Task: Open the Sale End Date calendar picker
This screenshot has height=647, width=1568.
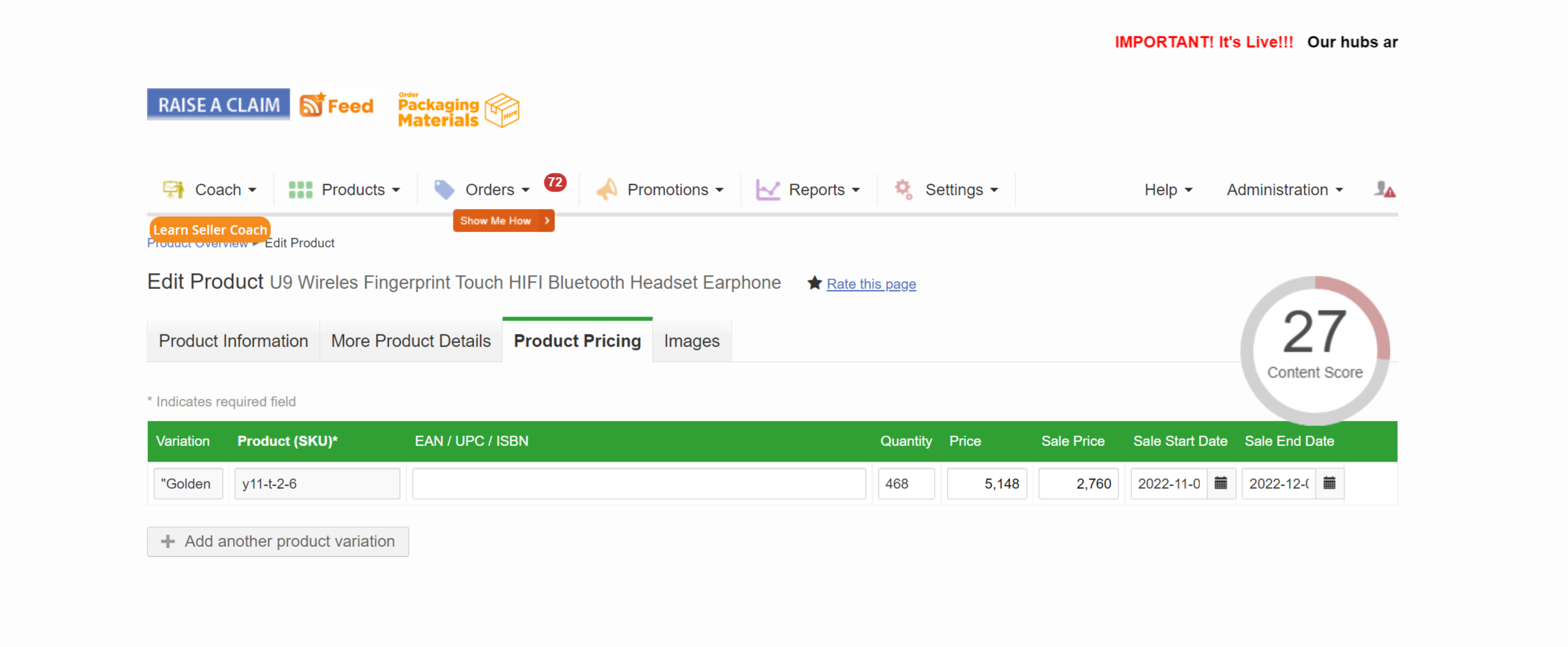Action: point(1329,483)
